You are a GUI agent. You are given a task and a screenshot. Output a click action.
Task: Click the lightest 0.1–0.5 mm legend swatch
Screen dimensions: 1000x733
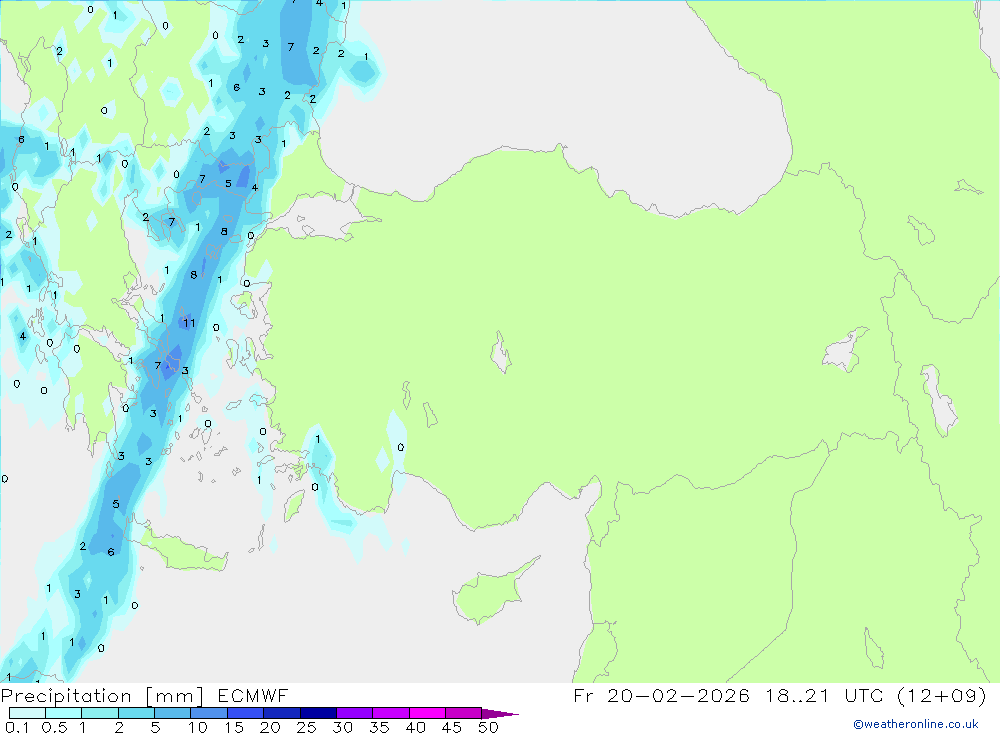tap(27, 713)
